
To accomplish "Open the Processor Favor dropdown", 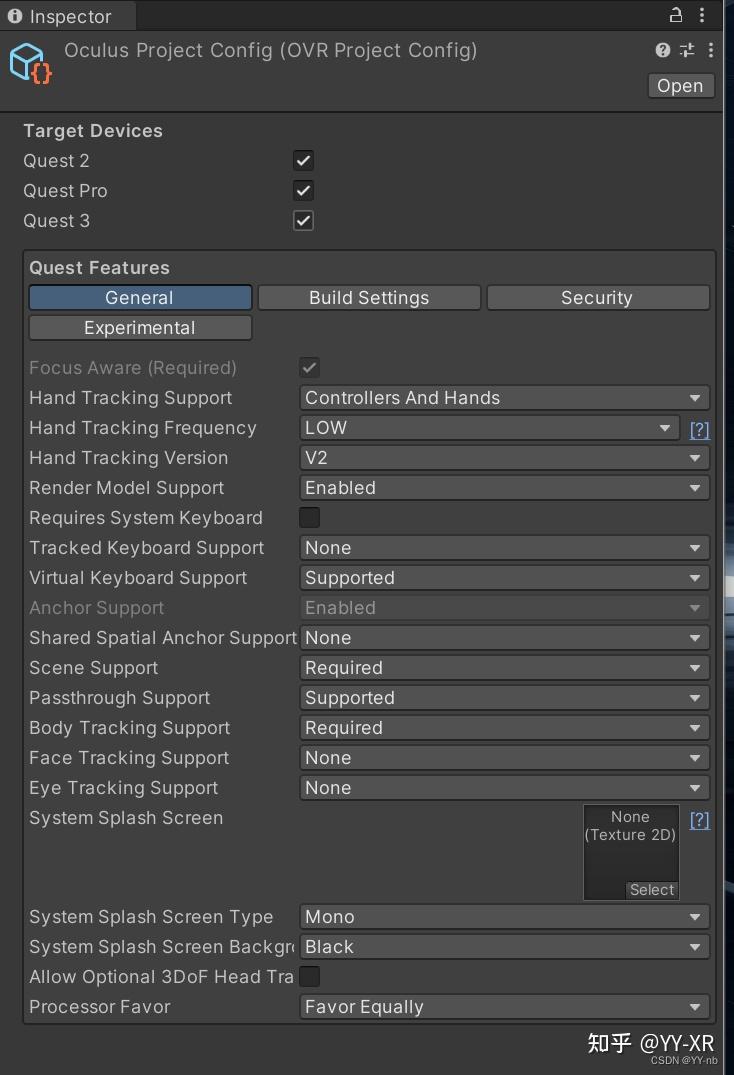I will pos(504,1006).
